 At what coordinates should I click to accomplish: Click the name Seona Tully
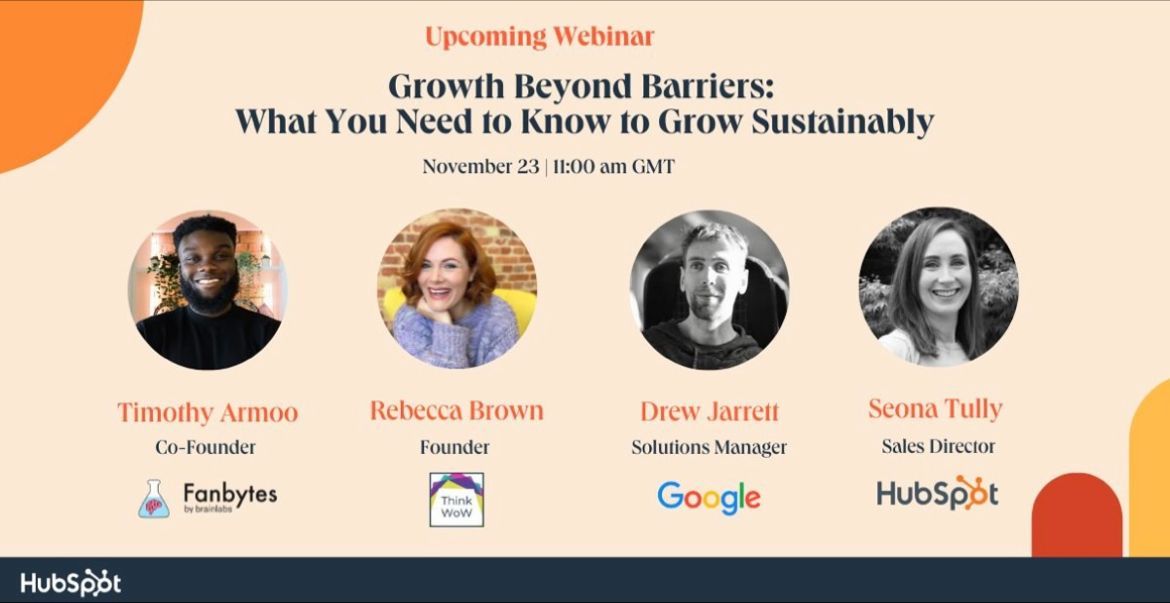(x=935, y=409)
